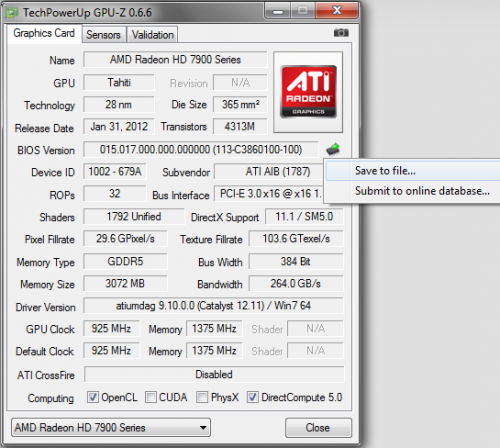Click the Bus Interface value PCI-E 3.0 x16

[x=269, y=194]
